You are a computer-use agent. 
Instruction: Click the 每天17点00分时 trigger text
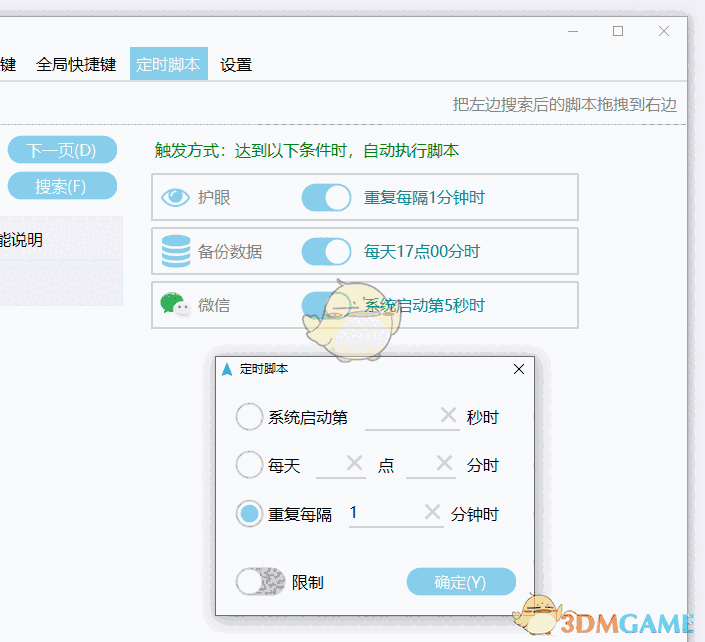[422, 251]
